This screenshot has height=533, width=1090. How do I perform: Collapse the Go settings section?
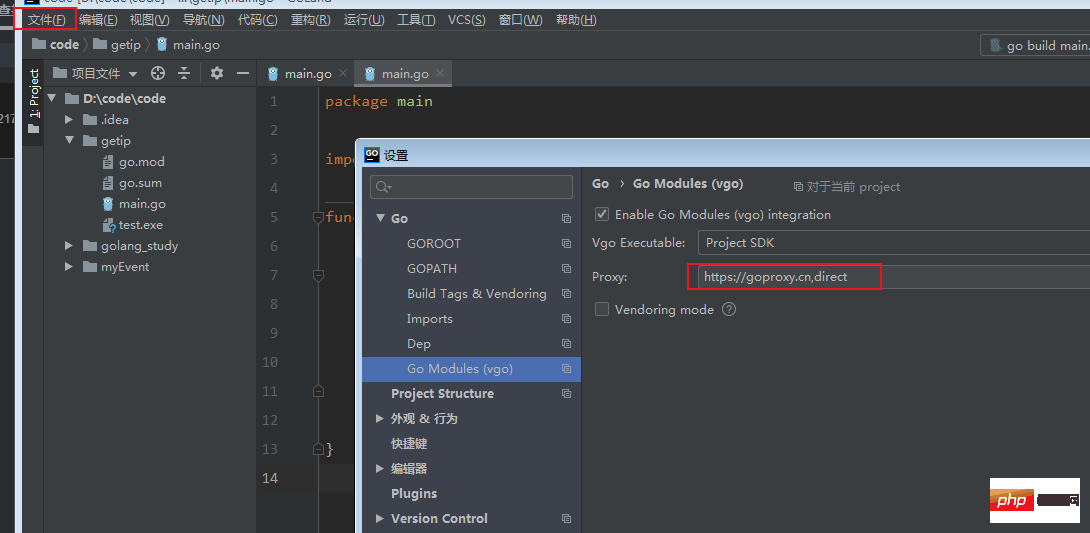pyautogui.click(x=380, y=218)
